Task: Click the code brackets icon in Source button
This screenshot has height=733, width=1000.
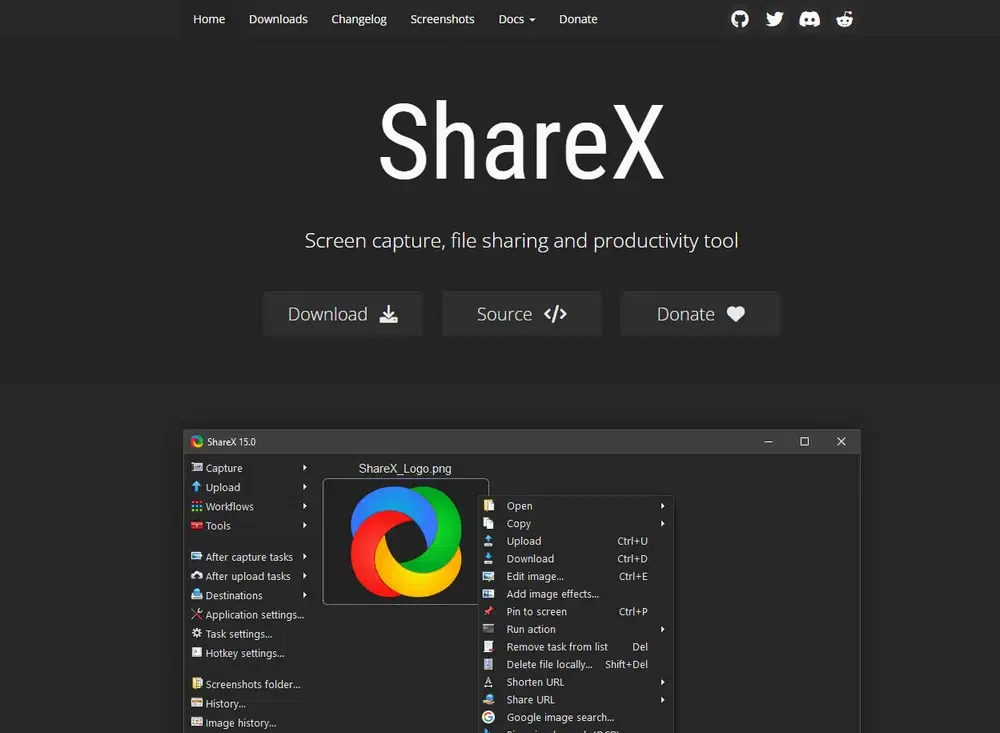Action: coord(555,314)
